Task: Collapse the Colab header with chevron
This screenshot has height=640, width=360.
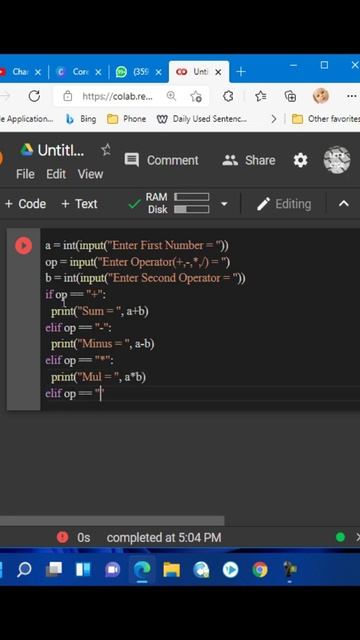Action: [x=344, y=203]
